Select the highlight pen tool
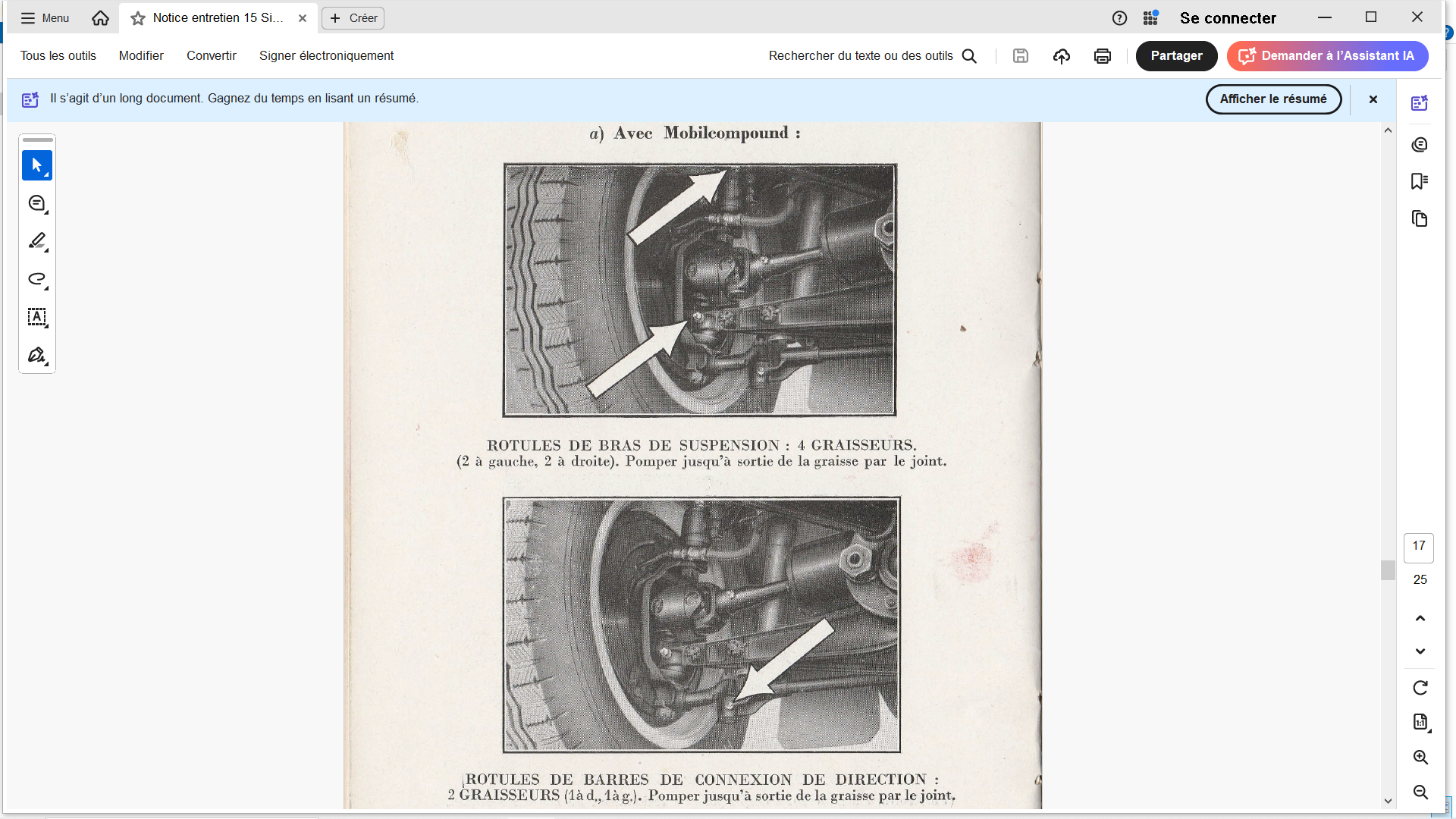The width and height of the screenshot is (1456, 819). pyautogui.click(x=36, y=241)
